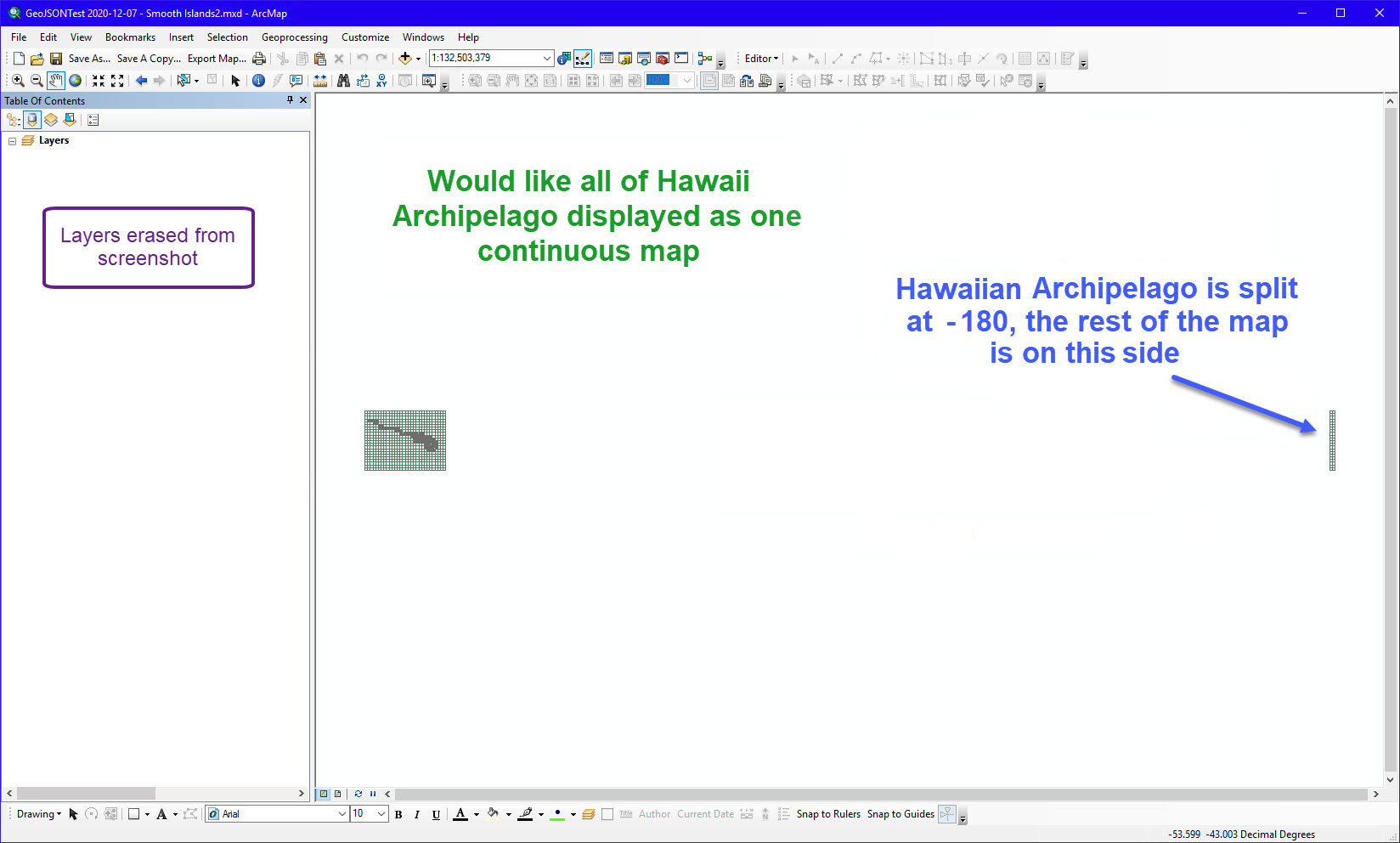
Task: Open the Geoprocessing menu
Action: (294, 37)
